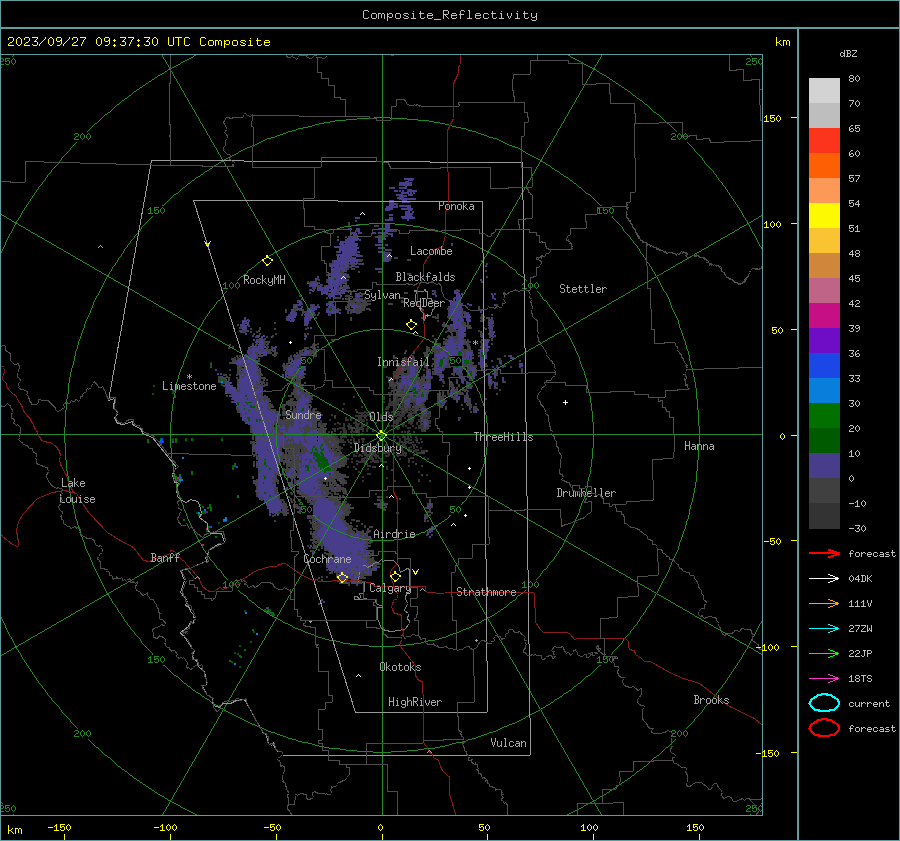
Task: Click the Sylvan label on the map
Action: click(383, 295)
